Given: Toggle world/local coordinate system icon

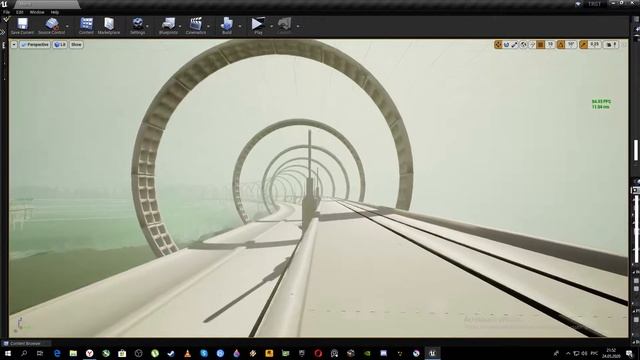Looking at the screenshot, I should pyautogui.click(x=524, y=44).
